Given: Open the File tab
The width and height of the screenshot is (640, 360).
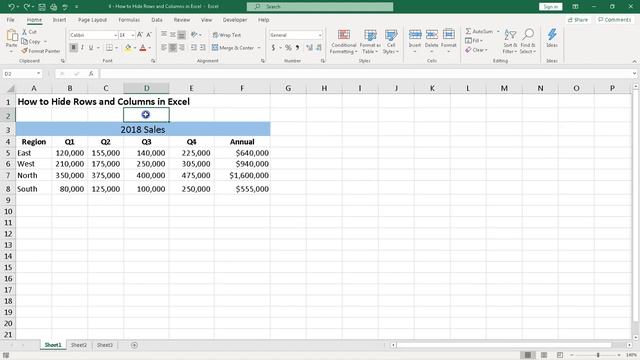Looking at the screenshot, I should pos(11,20).
